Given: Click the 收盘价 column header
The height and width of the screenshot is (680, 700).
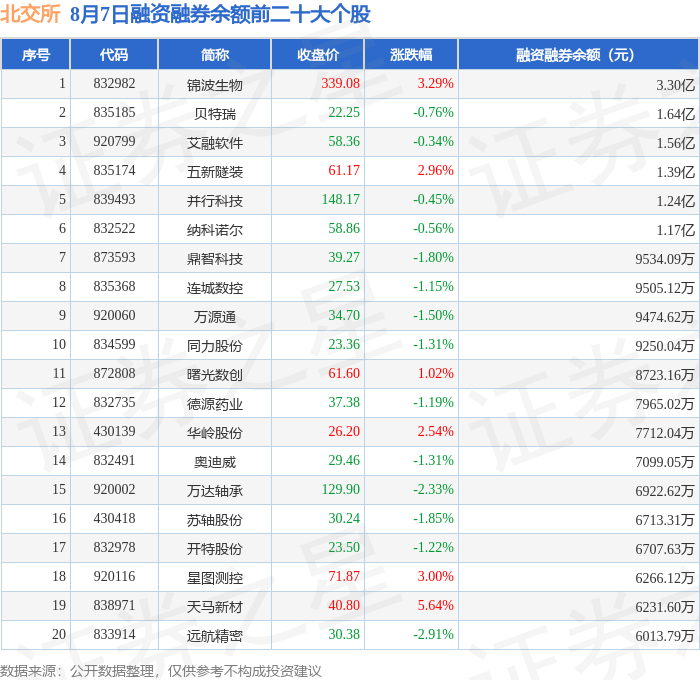Looking at the screenshot, I should pyautogui.click(x=318, y=55).
